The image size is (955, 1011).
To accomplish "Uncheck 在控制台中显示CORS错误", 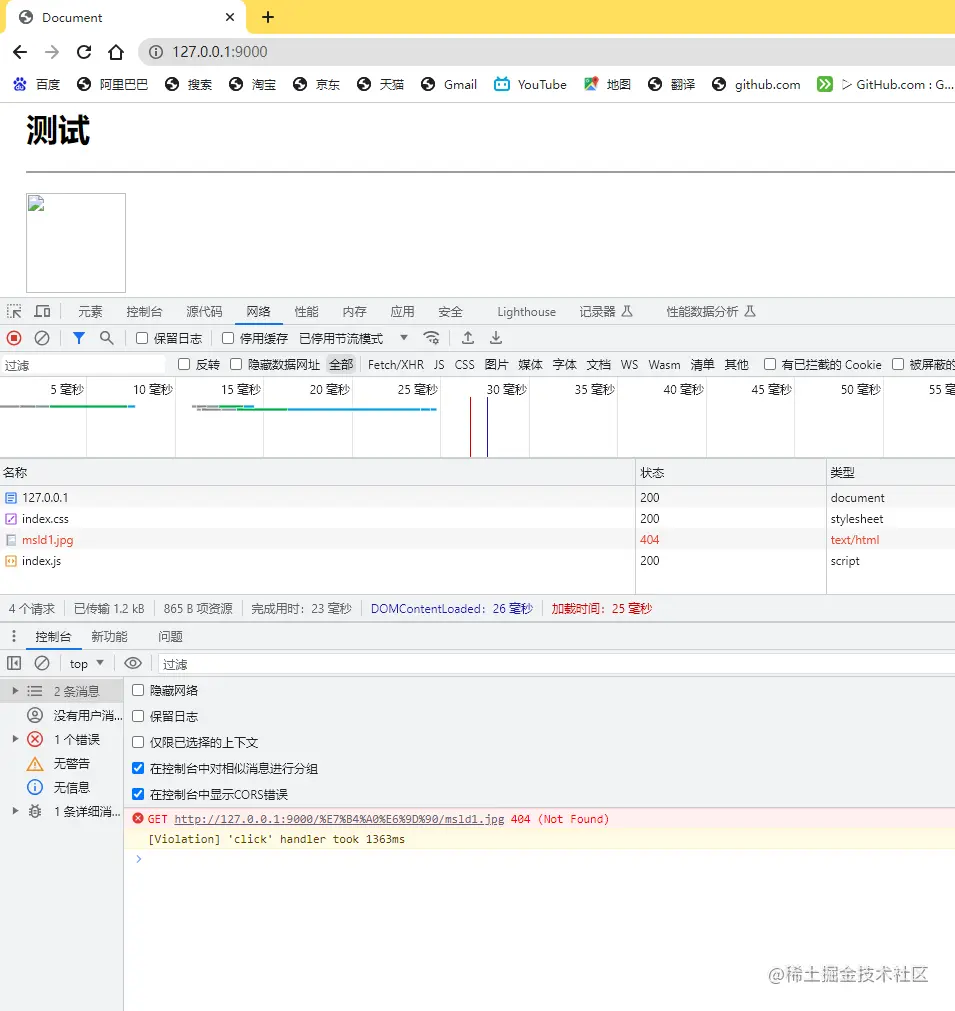I will [x=138, y=794].
